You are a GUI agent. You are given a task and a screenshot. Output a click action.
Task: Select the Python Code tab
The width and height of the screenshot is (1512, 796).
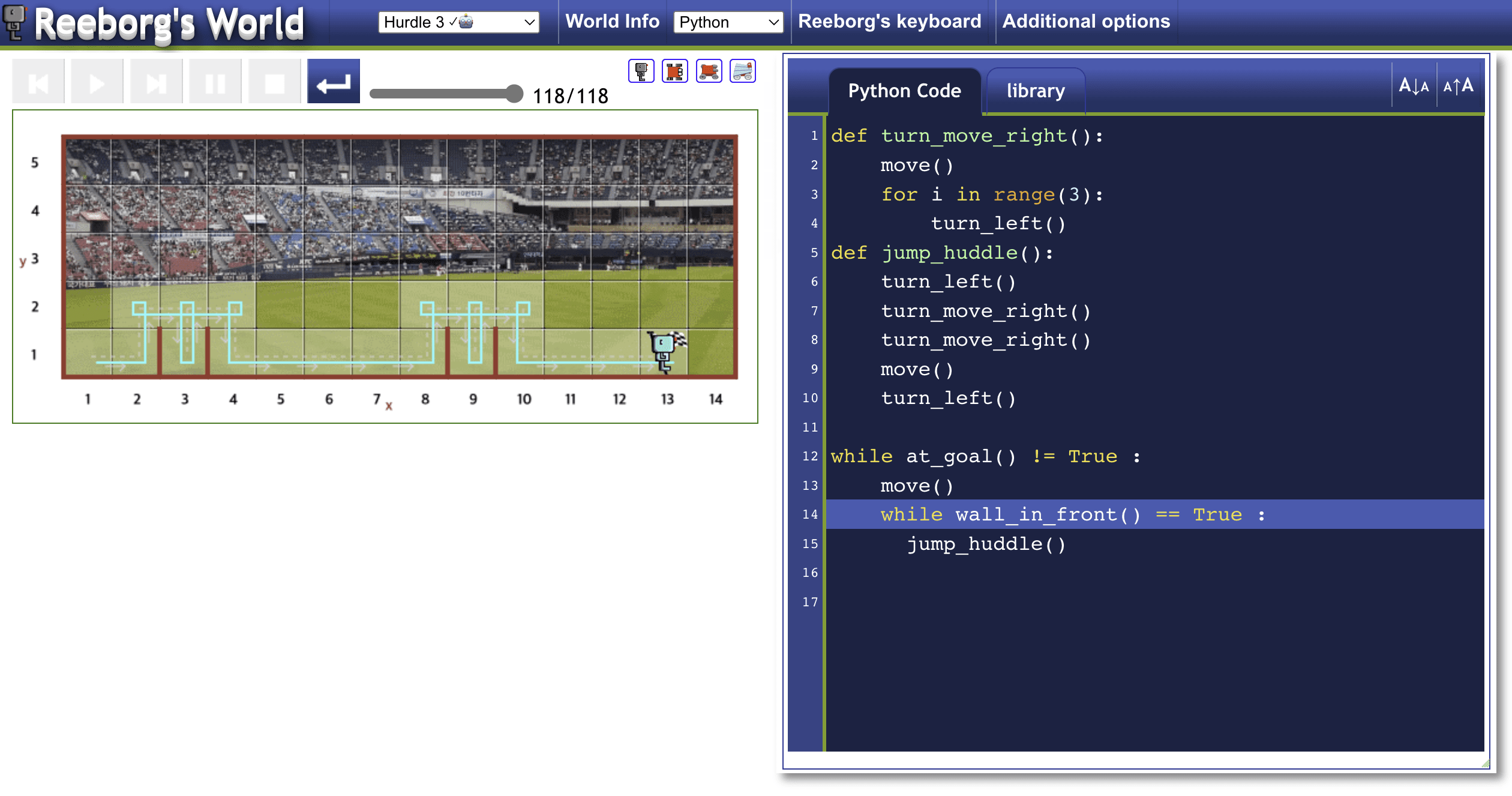click(x=904, y=91)
